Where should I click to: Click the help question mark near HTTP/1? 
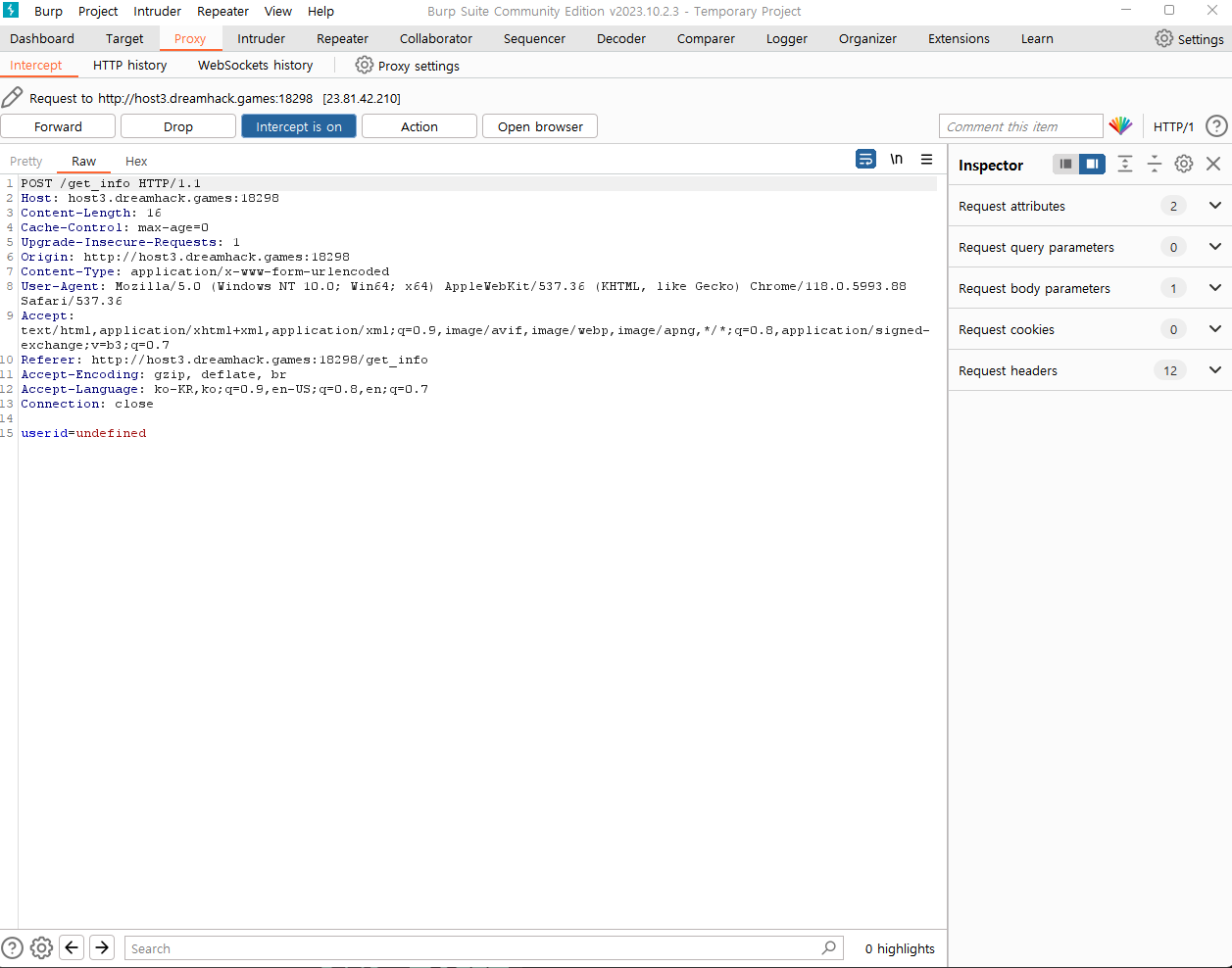coord(1216,126)
